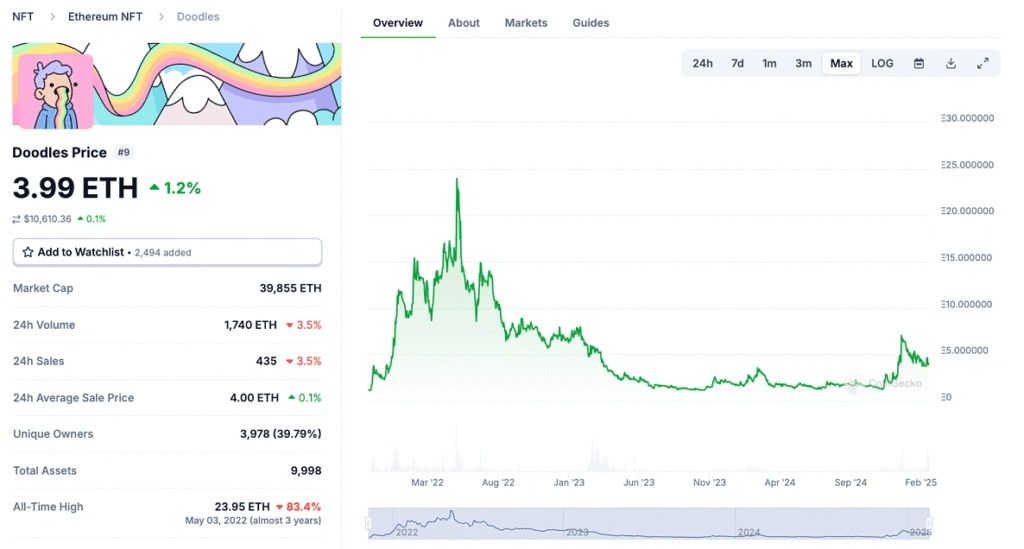The height and width of the screenshot is (549, 1024).
Task: Select the 24h chart range
Action: 702,63
